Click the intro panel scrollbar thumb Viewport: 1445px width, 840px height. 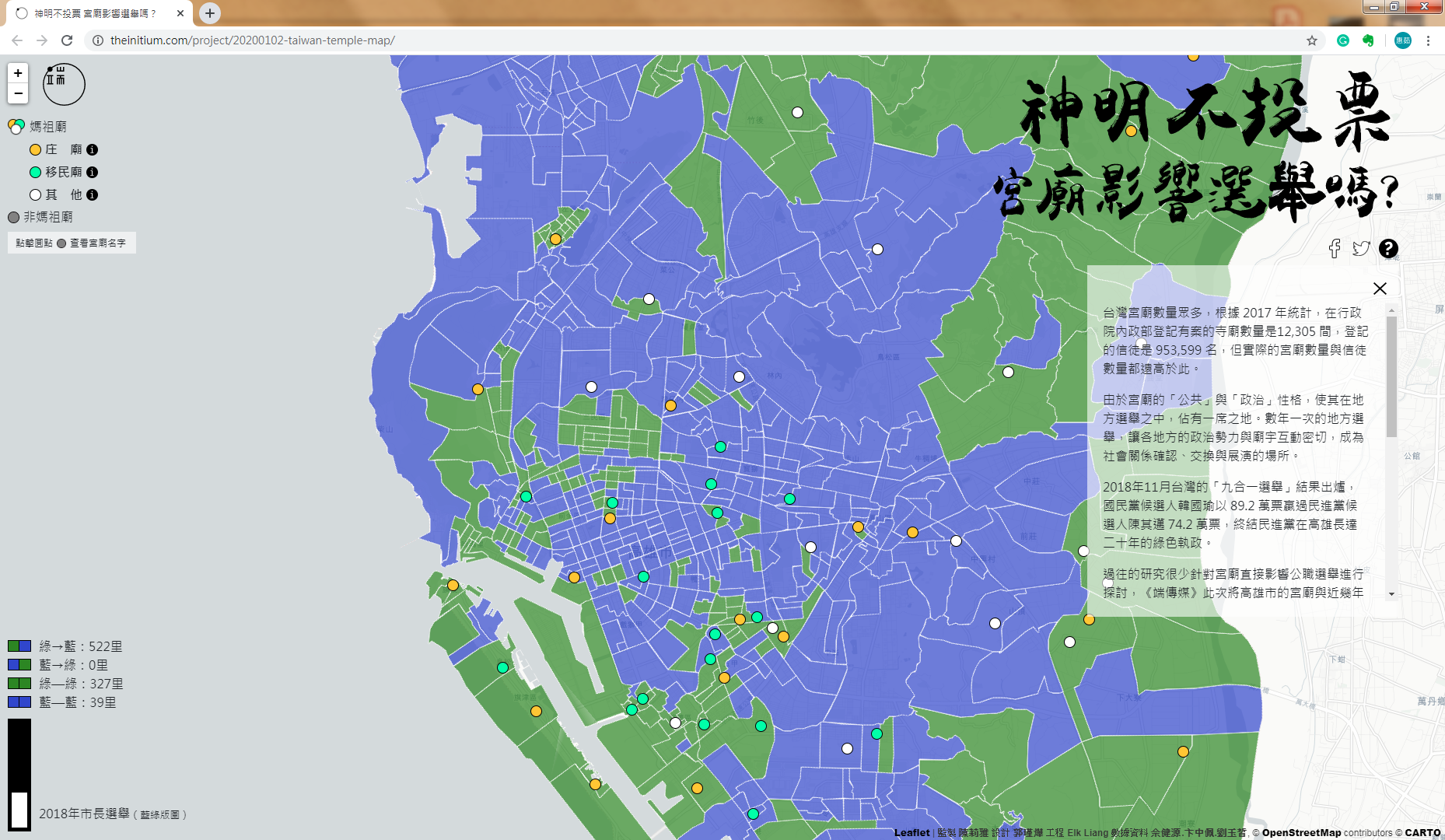tap(1391, 376)
